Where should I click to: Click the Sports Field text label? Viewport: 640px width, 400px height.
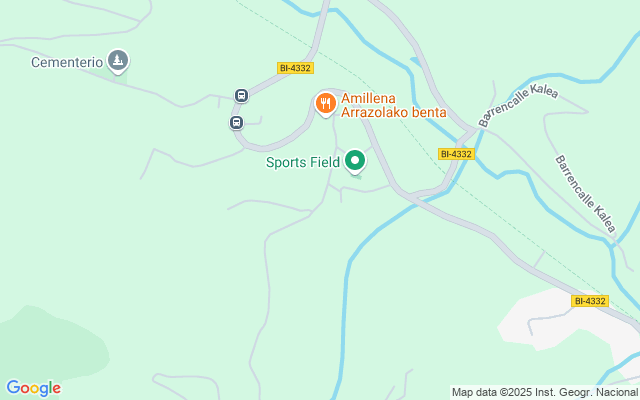303,162
